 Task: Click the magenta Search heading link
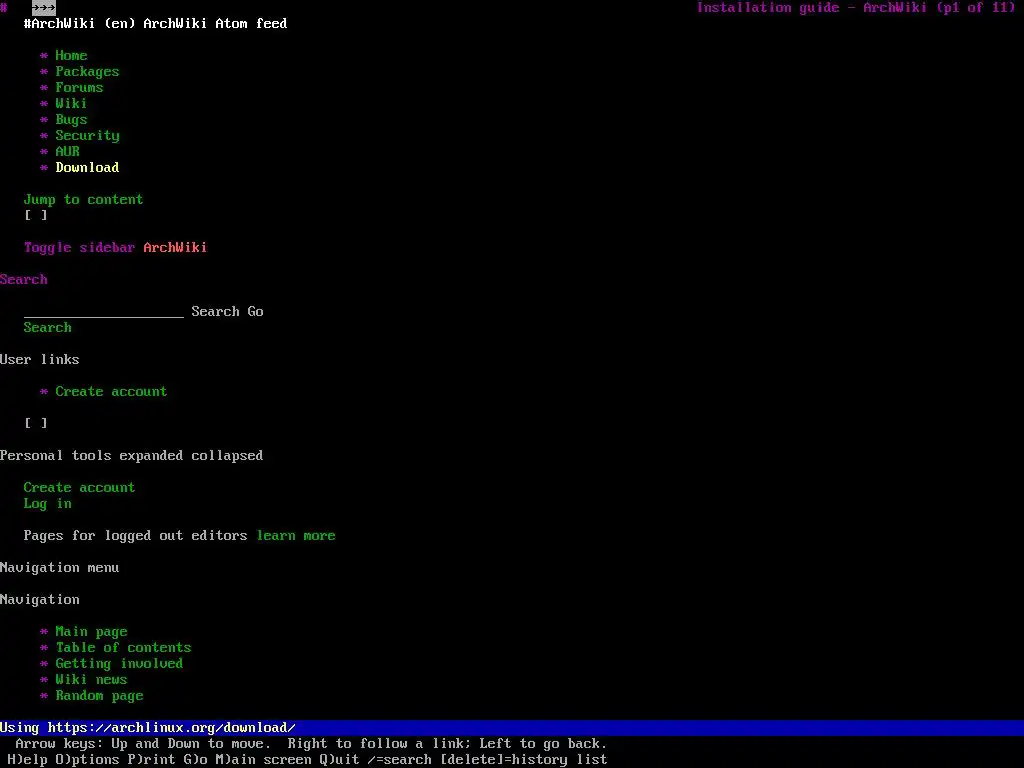click(24, 280)
